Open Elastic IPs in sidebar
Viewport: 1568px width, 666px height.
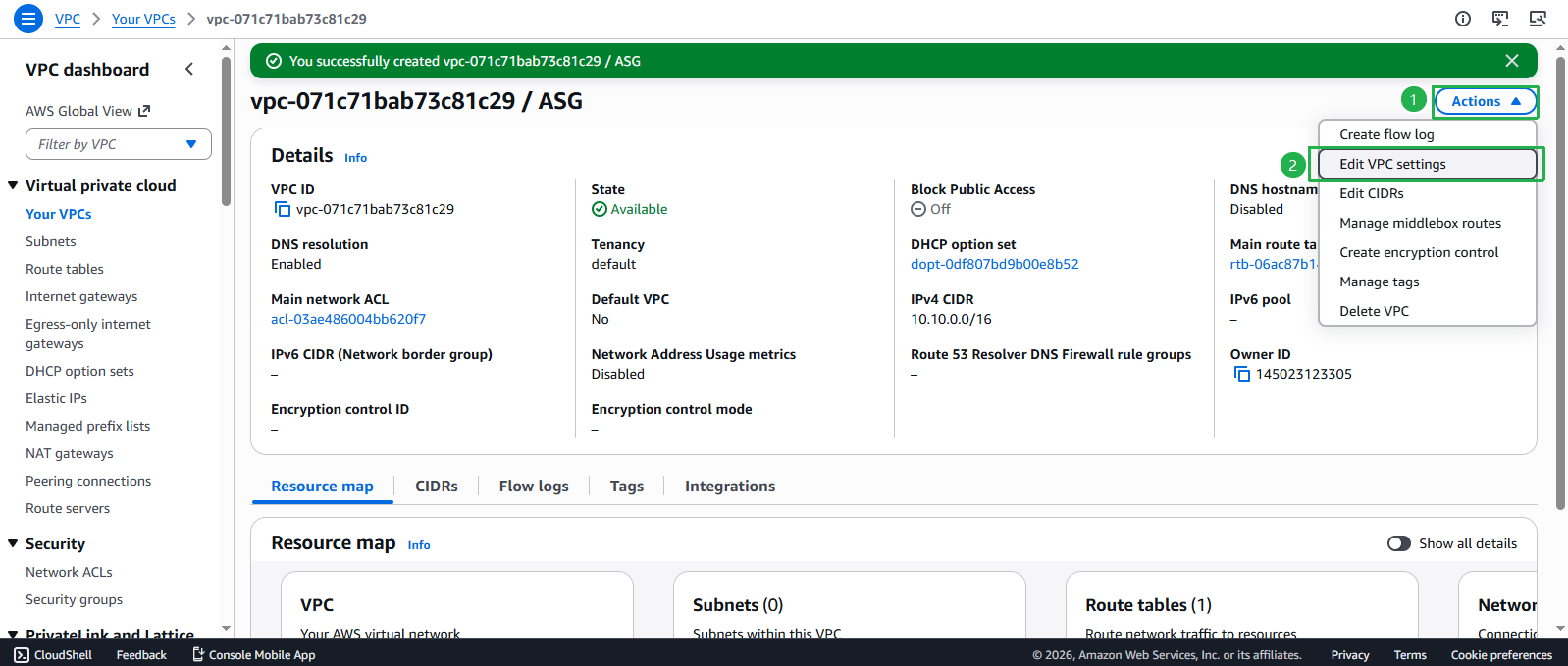coord(56,398)
